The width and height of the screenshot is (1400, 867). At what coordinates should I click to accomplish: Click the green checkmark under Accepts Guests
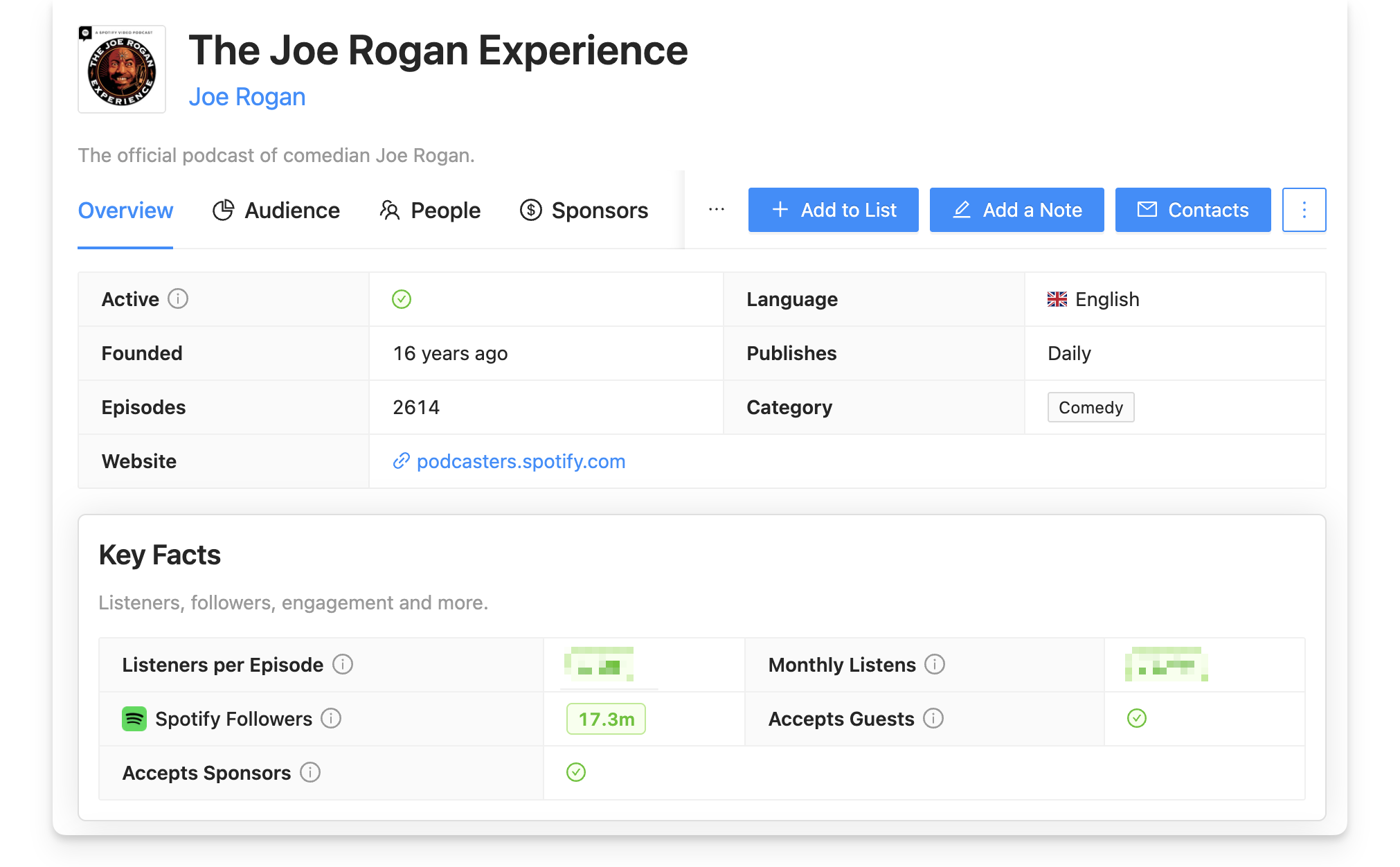[1136, 719]
